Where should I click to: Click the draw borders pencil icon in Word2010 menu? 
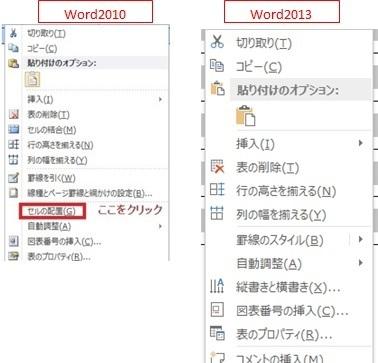point(13,178)
